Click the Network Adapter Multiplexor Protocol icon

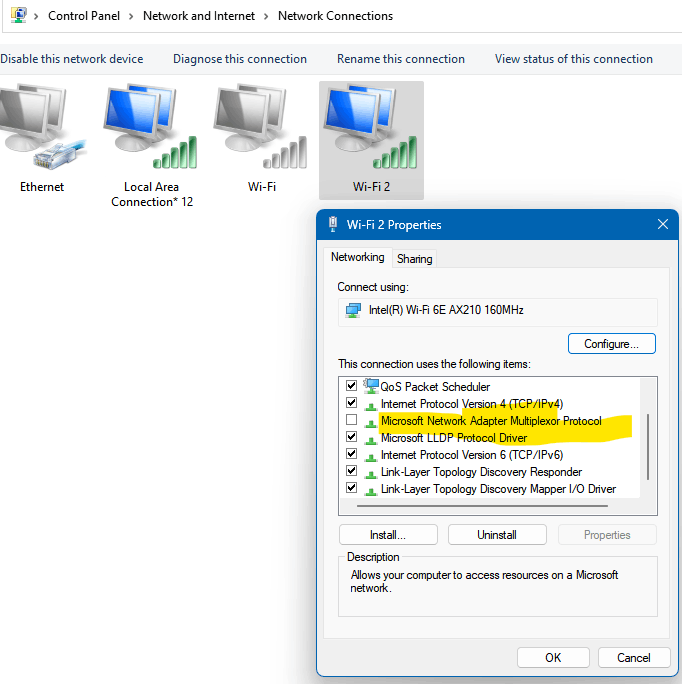tap(370, 422)
